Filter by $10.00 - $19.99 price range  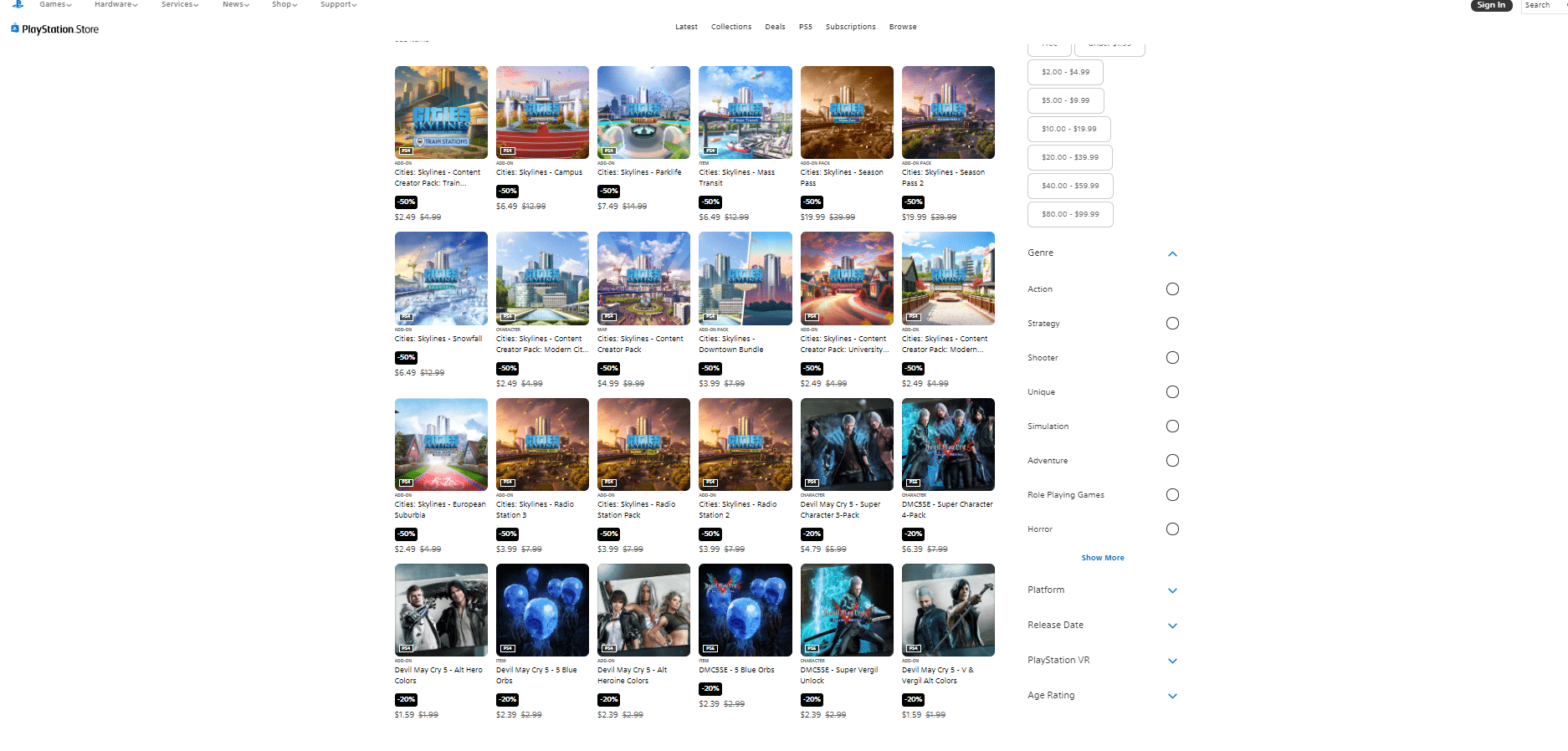pos(1068,129)
